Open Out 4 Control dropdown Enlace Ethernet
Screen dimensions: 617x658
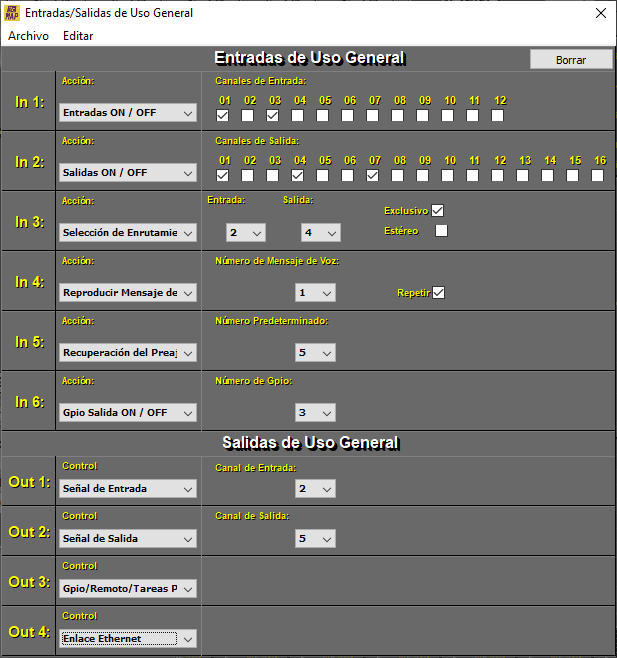128,638
